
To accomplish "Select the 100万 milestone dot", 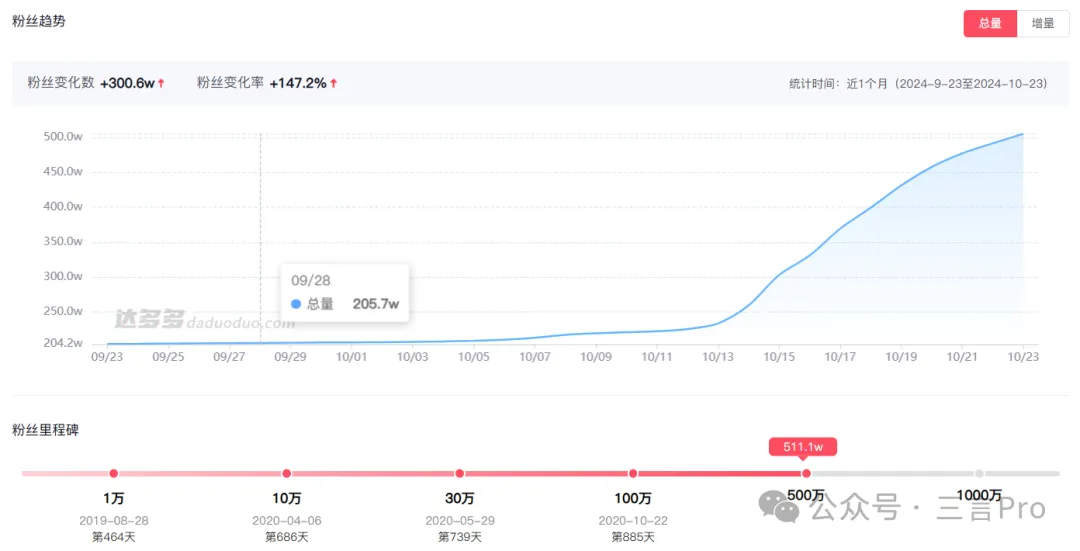I will click(633, 473).
